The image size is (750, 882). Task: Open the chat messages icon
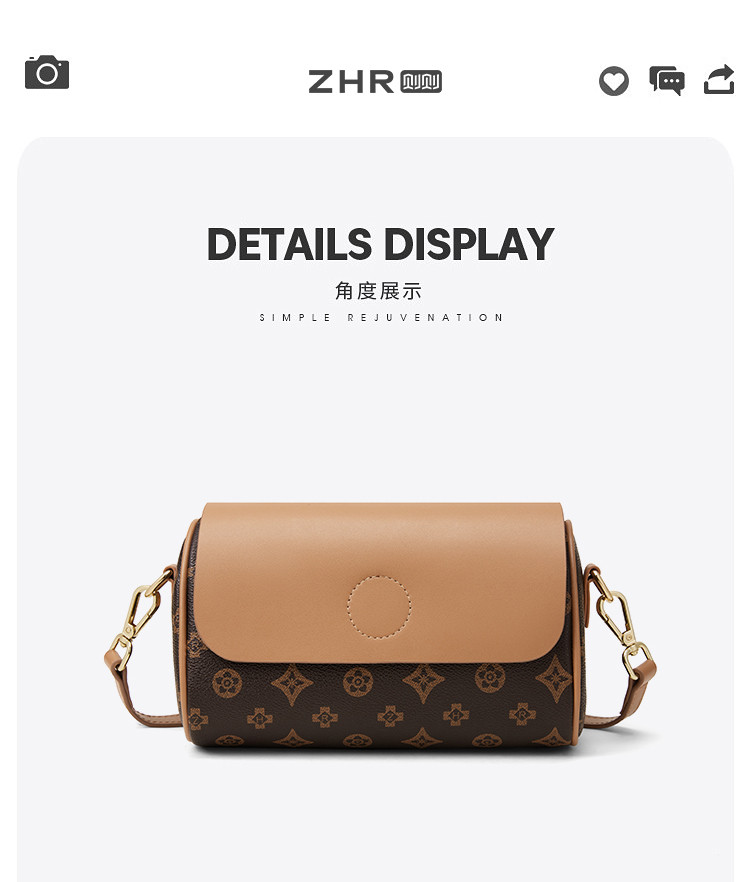click(x=667, y=80)
